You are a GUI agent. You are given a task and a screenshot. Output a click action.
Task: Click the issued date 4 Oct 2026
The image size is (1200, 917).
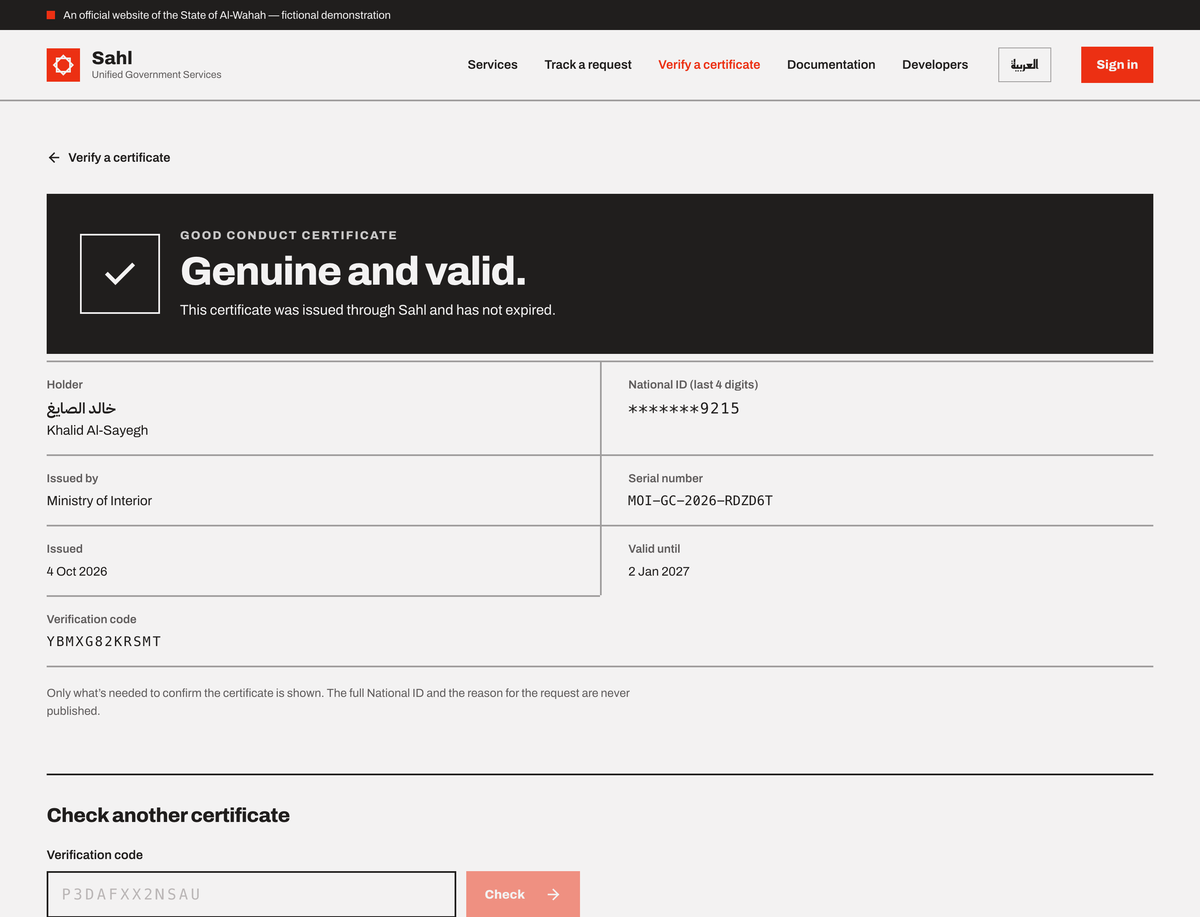pos(77,572)
